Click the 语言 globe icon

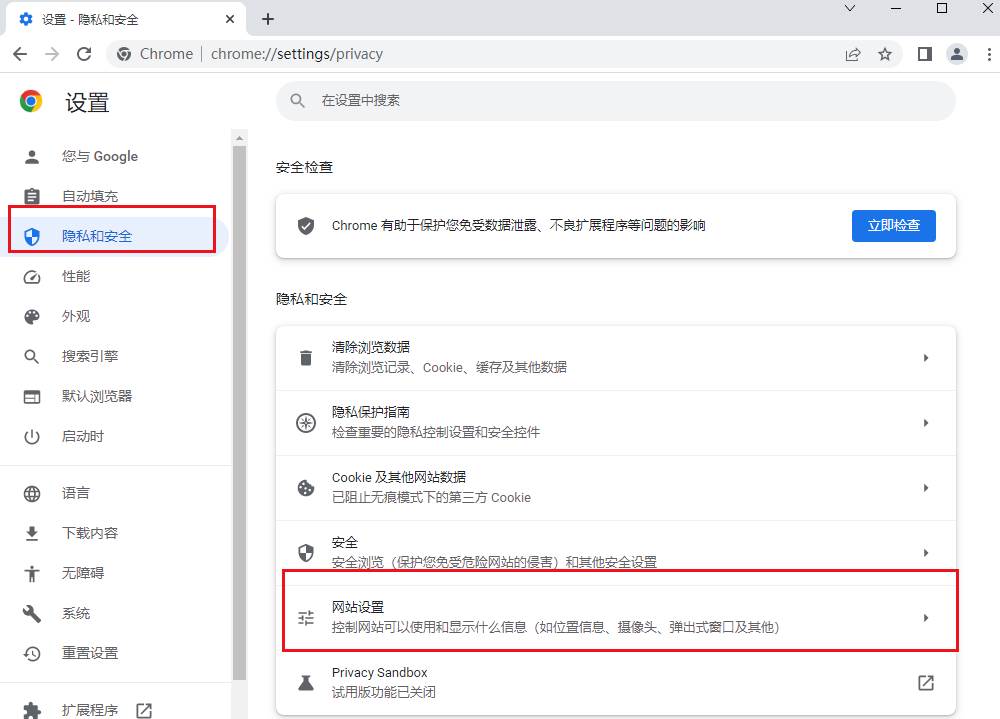32,494
